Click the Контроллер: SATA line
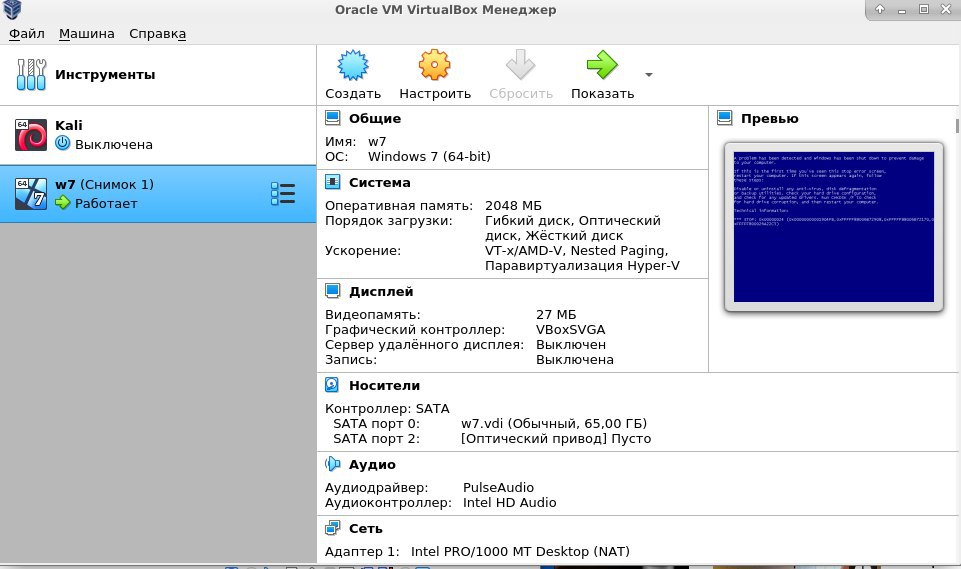This screenshot has height=569, width=961. pos(387,409)
